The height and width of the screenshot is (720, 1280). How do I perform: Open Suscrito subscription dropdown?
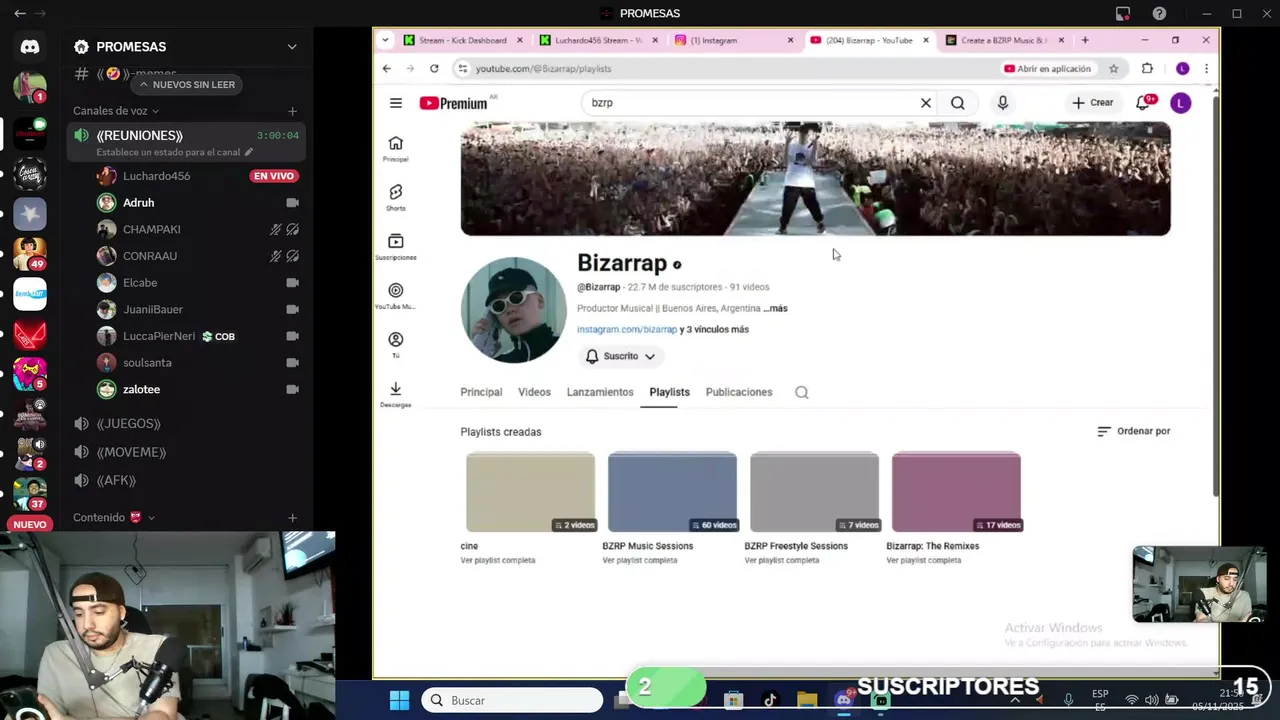pos(620,356)
